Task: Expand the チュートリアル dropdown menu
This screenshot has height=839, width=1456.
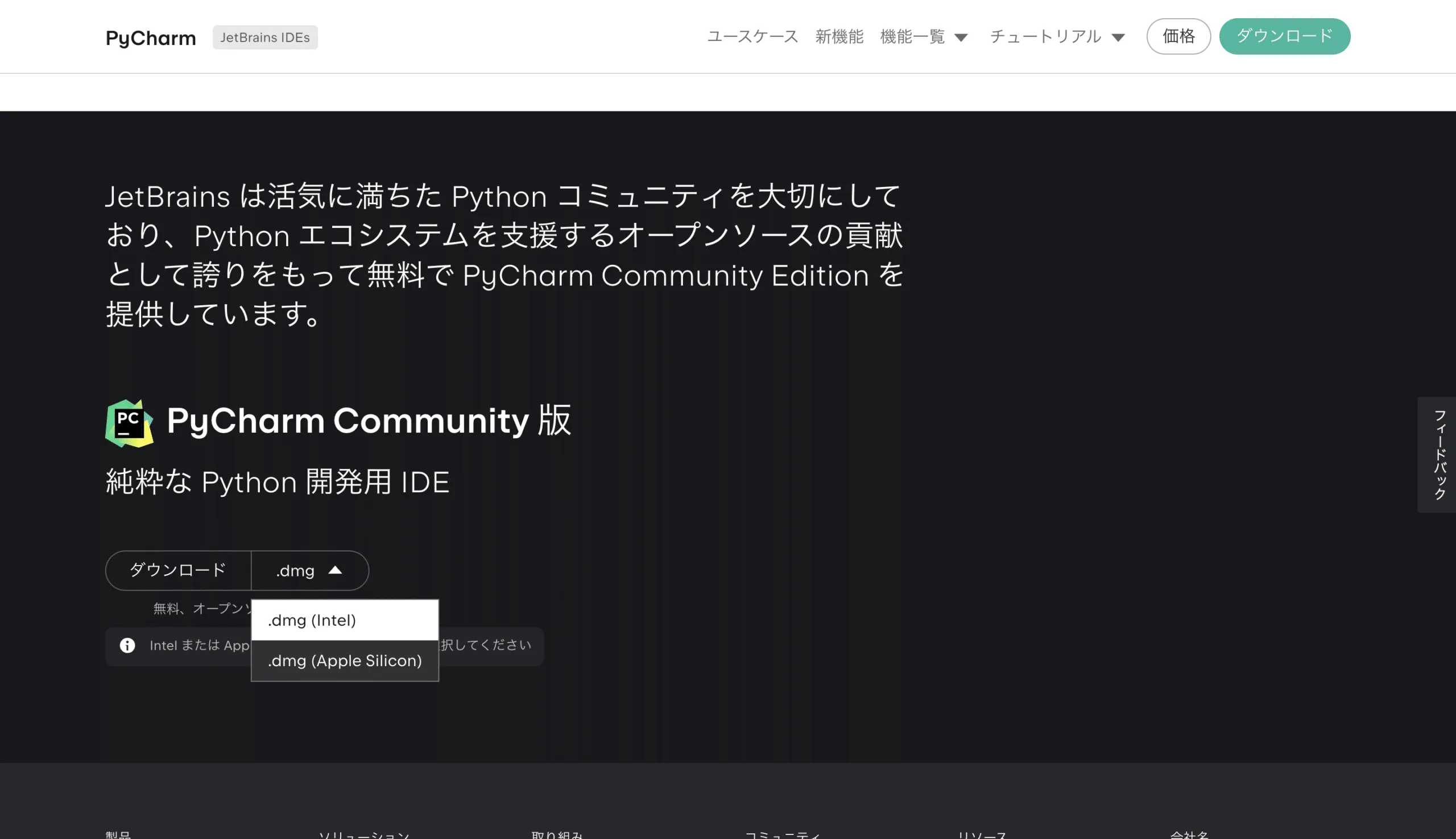Action: pos(1057,37)
